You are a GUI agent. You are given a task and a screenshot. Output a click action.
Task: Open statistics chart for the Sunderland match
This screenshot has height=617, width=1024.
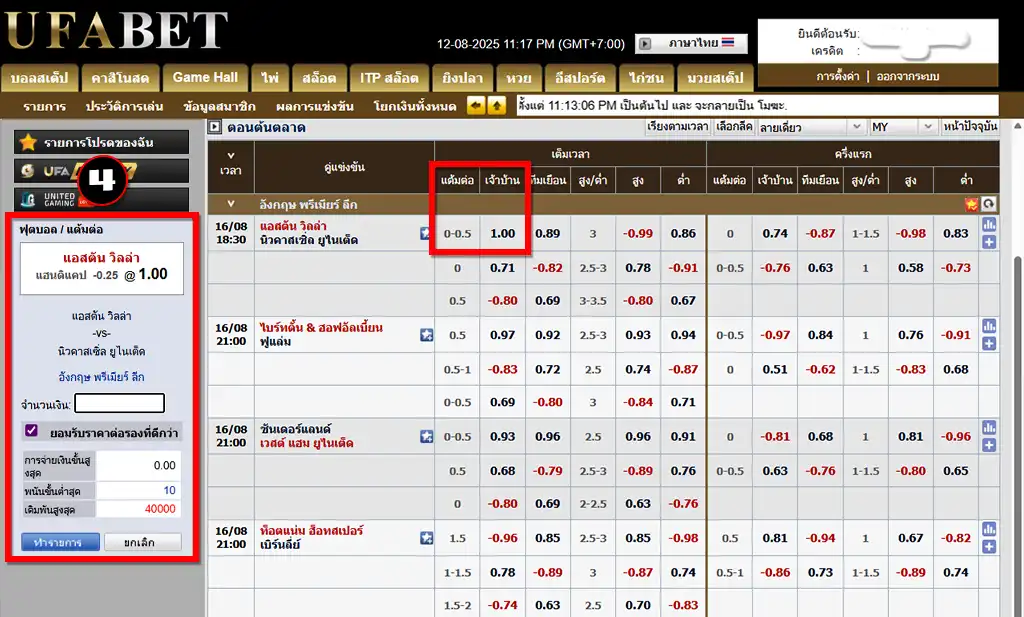[x=989, y=428]
